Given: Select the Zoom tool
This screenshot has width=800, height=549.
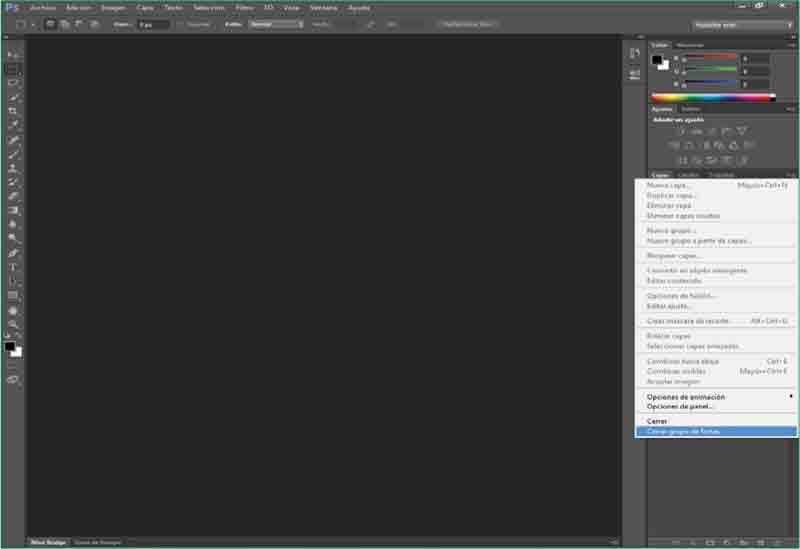Looking at the screenshot, I should point(13,324).
